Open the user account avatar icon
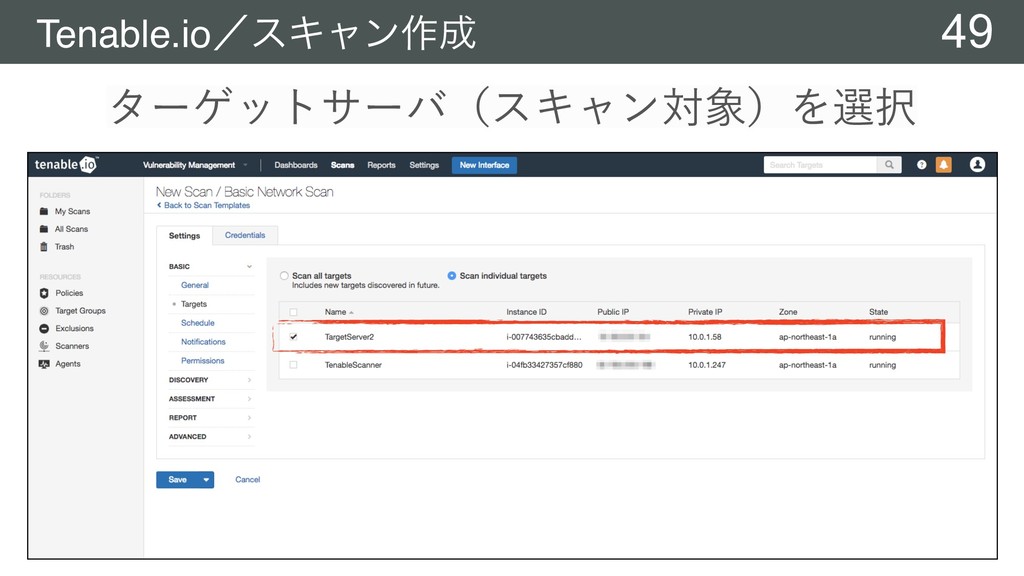This screenshot has width=1024, height=576. click(977, 165)
